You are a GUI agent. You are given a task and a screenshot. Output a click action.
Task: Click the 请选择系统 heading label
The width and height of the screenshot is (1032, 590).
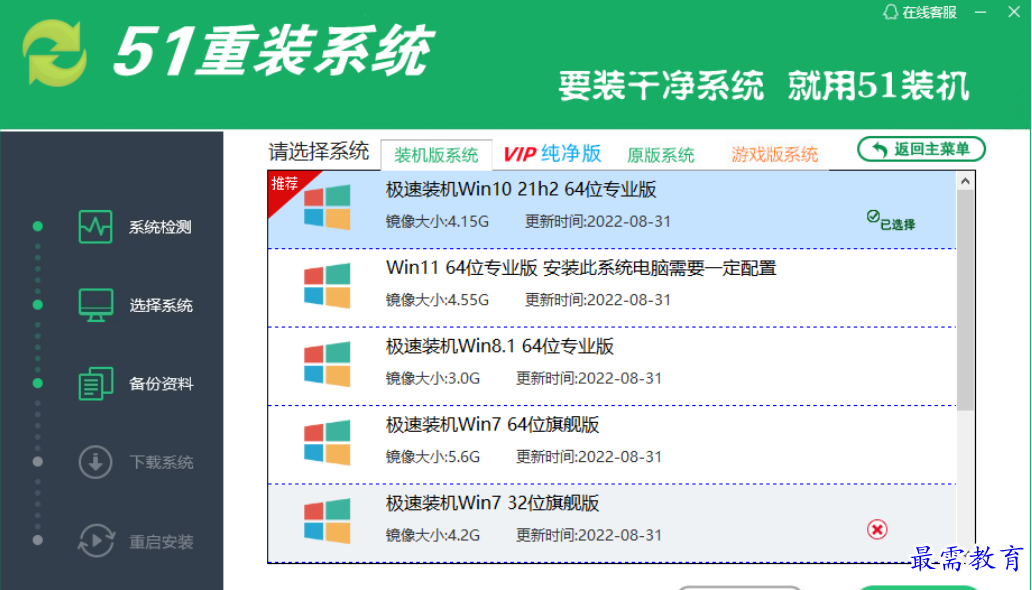(319, 151)
